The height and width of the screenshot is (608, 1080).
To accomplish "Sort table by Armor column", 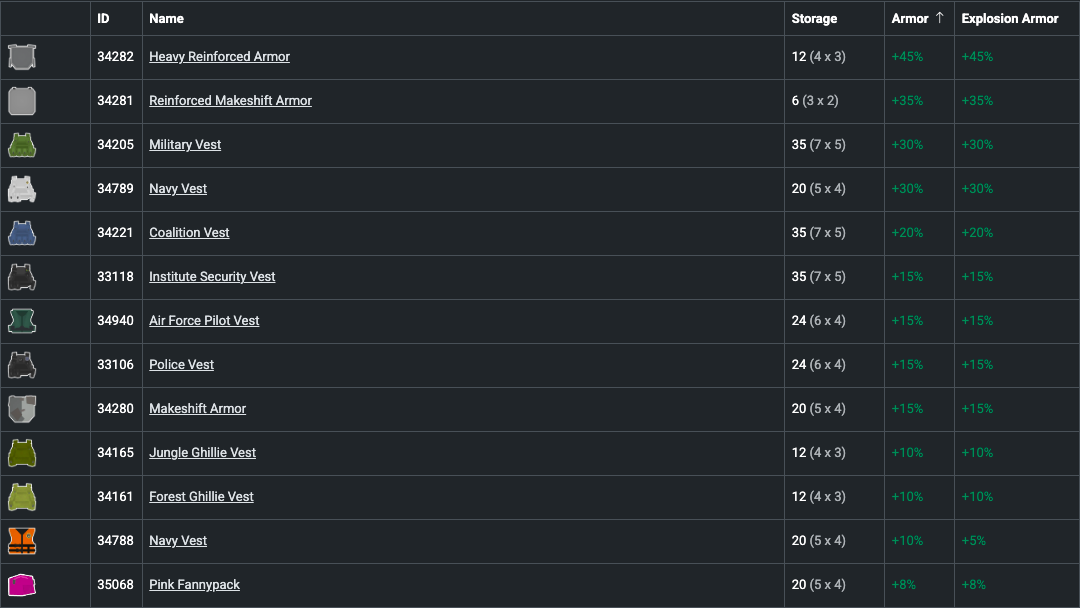I will click(910, 18).
